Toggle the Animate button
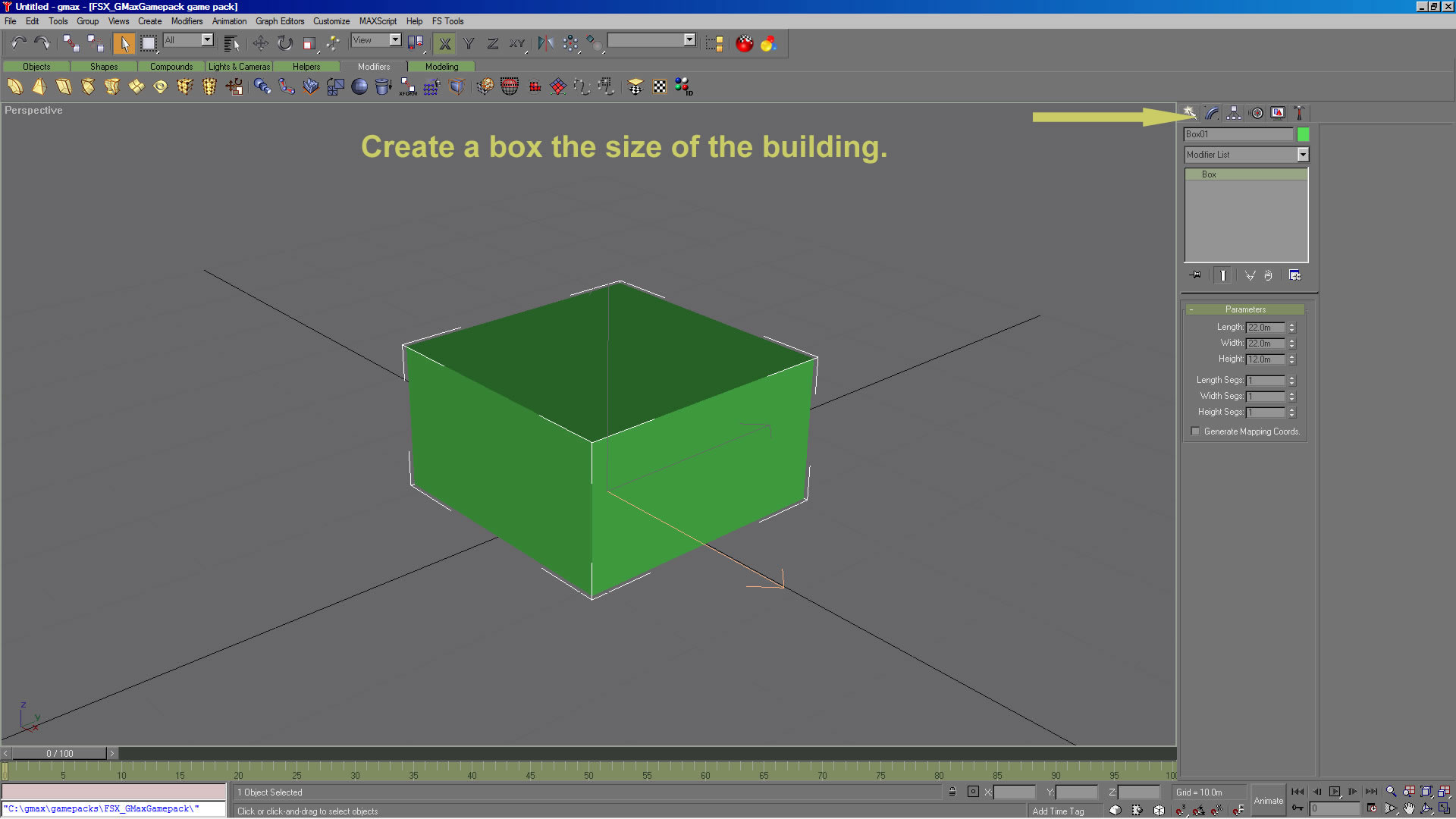The image size is (1456, 819). click(1268, 801)
